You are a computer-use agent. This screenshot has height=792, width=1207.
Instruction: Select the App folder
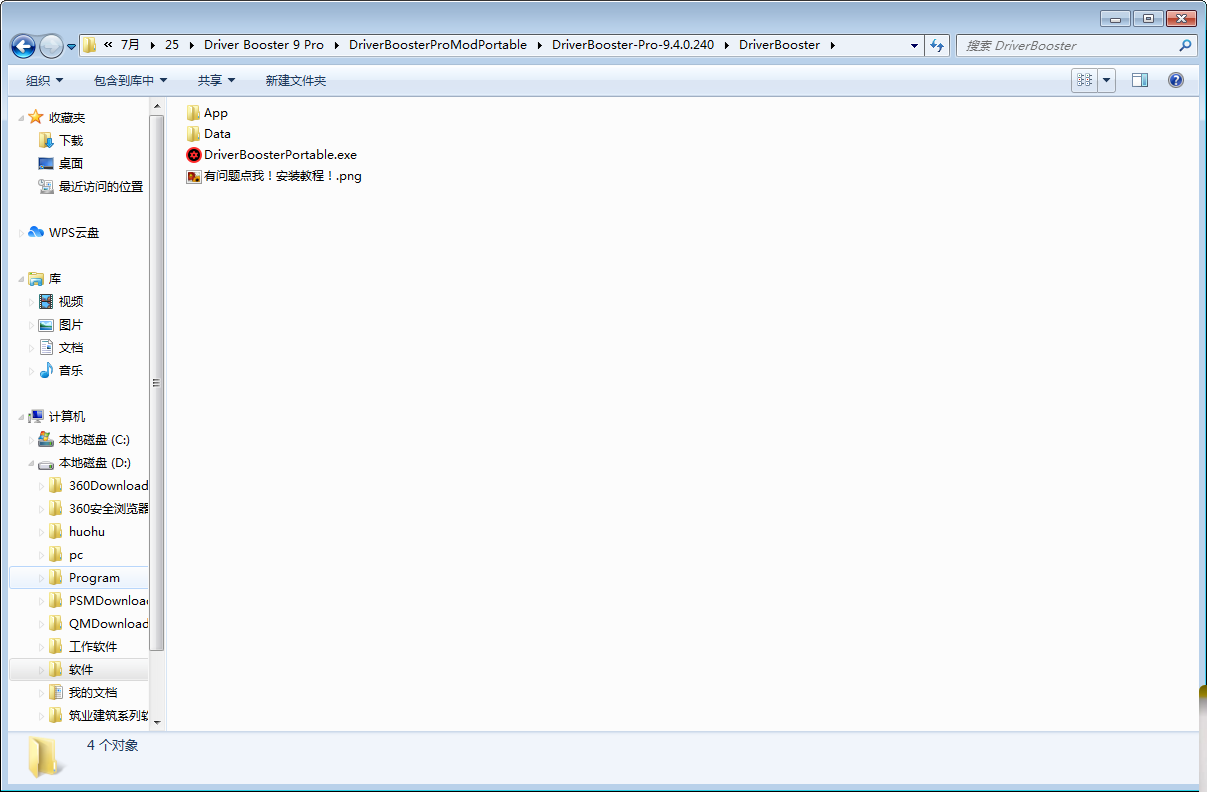(x=207, y=113)
